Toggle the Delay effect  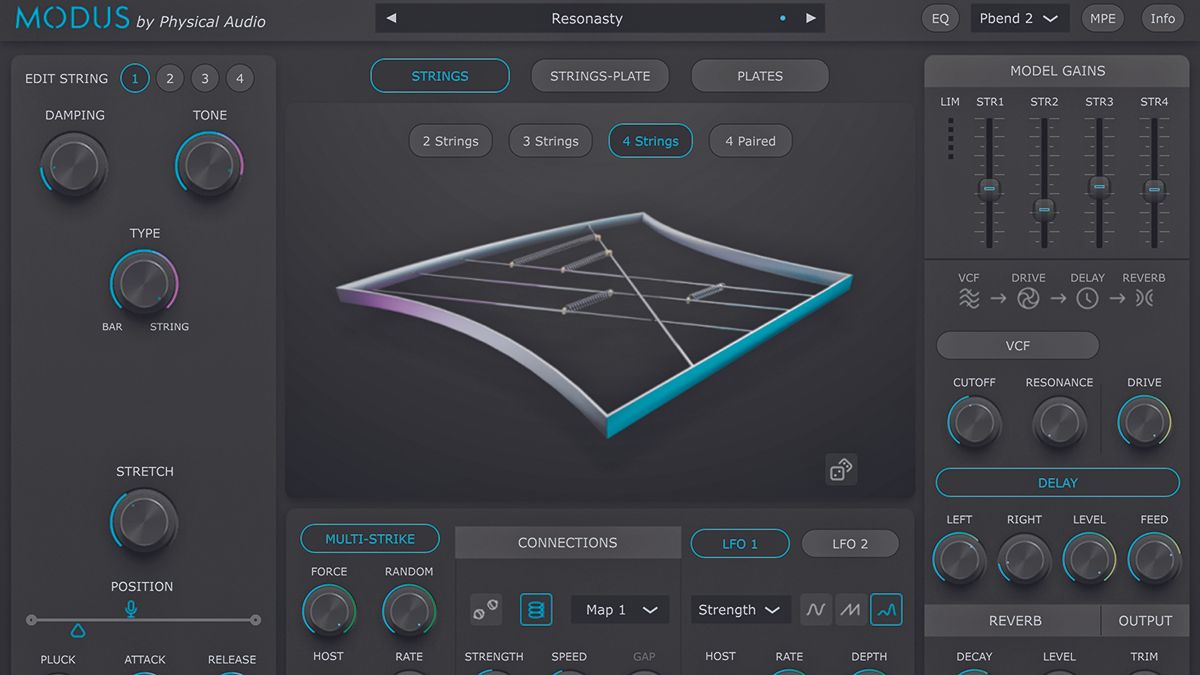point(1057,483)
